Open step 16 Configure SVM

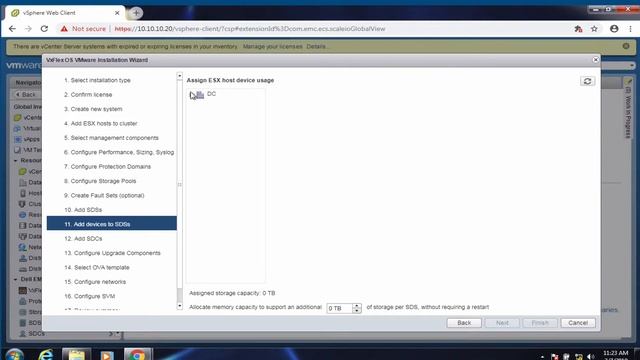pyautogui.click(x=89, y=296)
